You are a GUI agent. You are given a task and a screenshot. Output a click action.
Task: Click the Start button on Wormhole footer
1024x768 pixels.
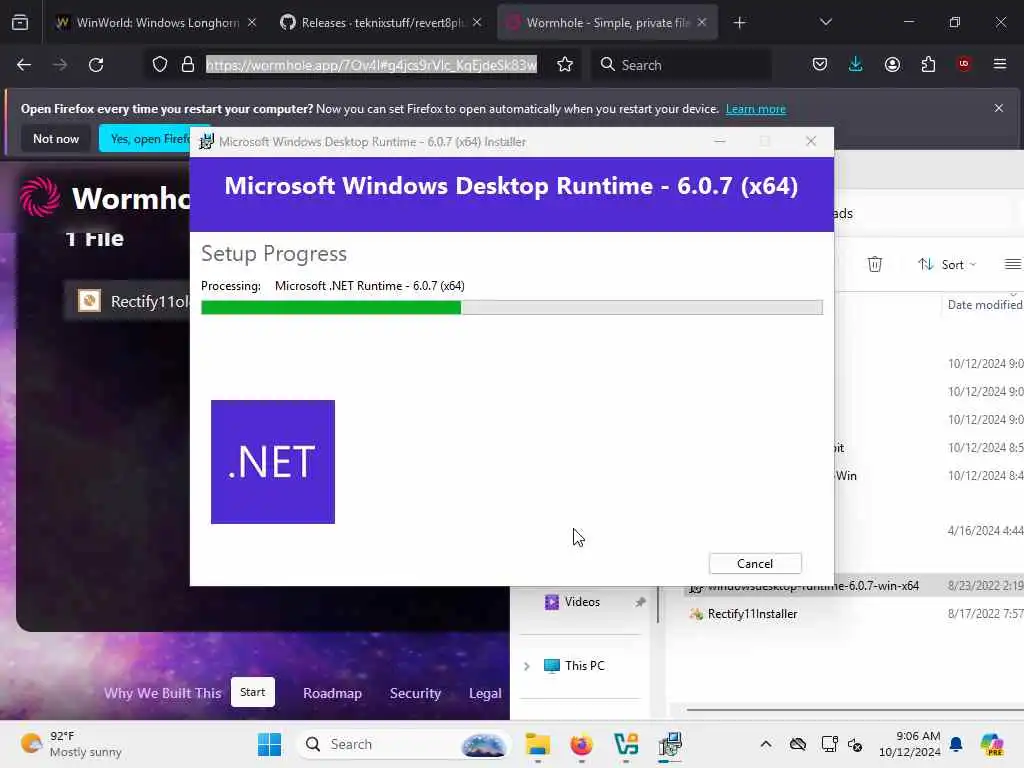253,692
